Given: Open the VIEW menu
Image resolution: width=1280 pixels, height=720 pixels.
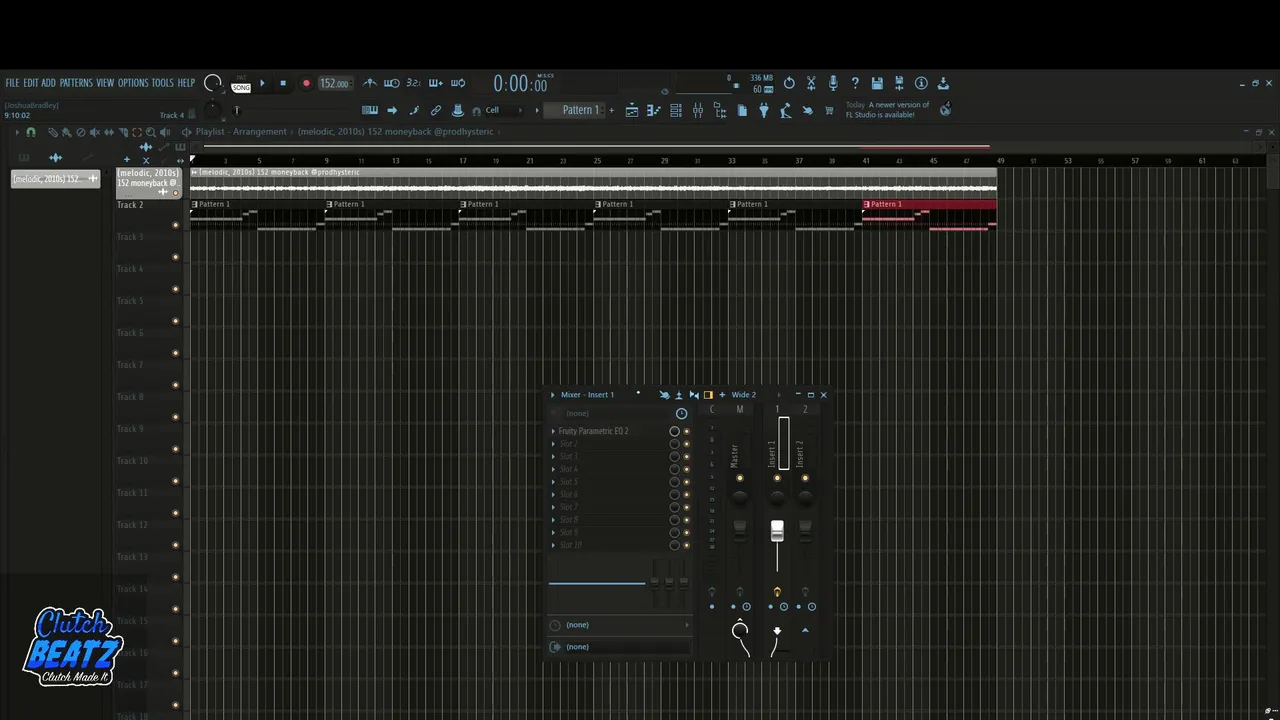Looking at the screenshot, I should 105,83.
